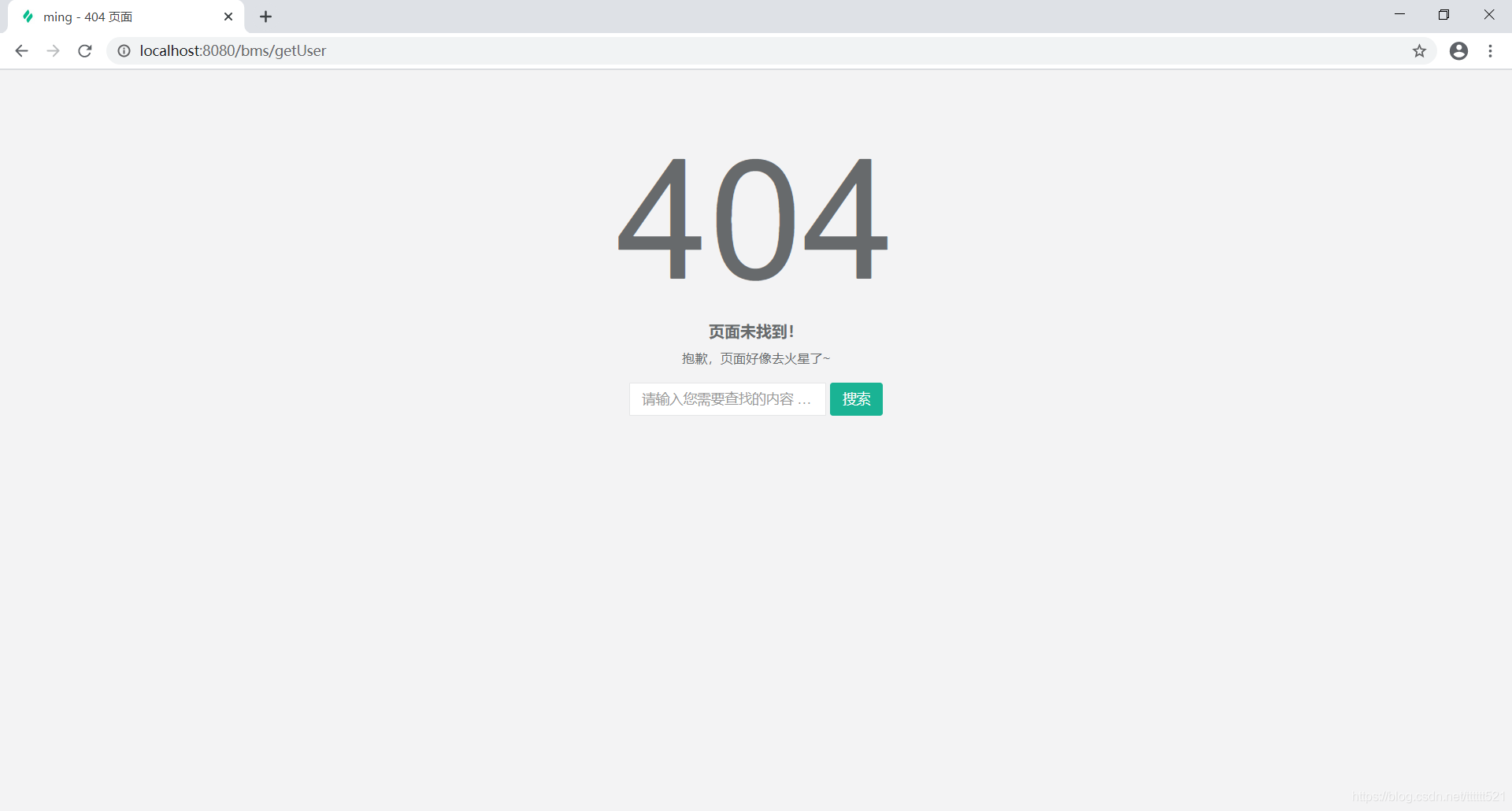The width and height of the screenshot is (1512, 811).
Task: Open site info via the circled-i icon
Action: (x=124, y=50)
